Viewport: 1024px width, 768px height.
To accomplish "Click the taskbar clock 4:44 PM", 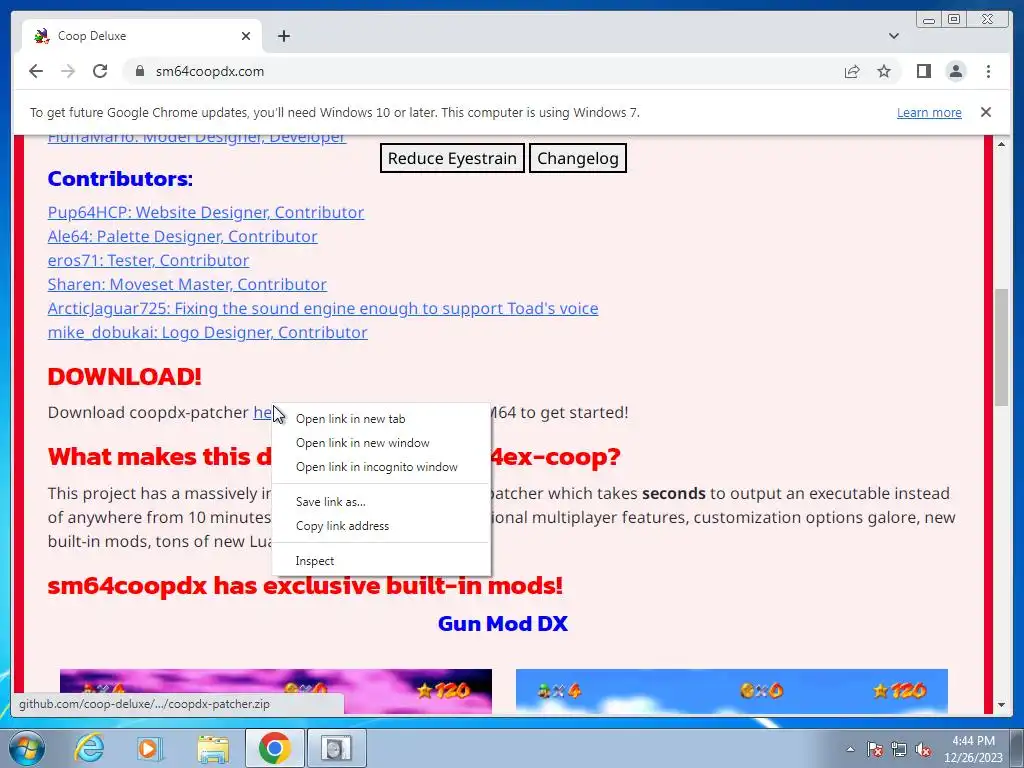I will 973,748.
